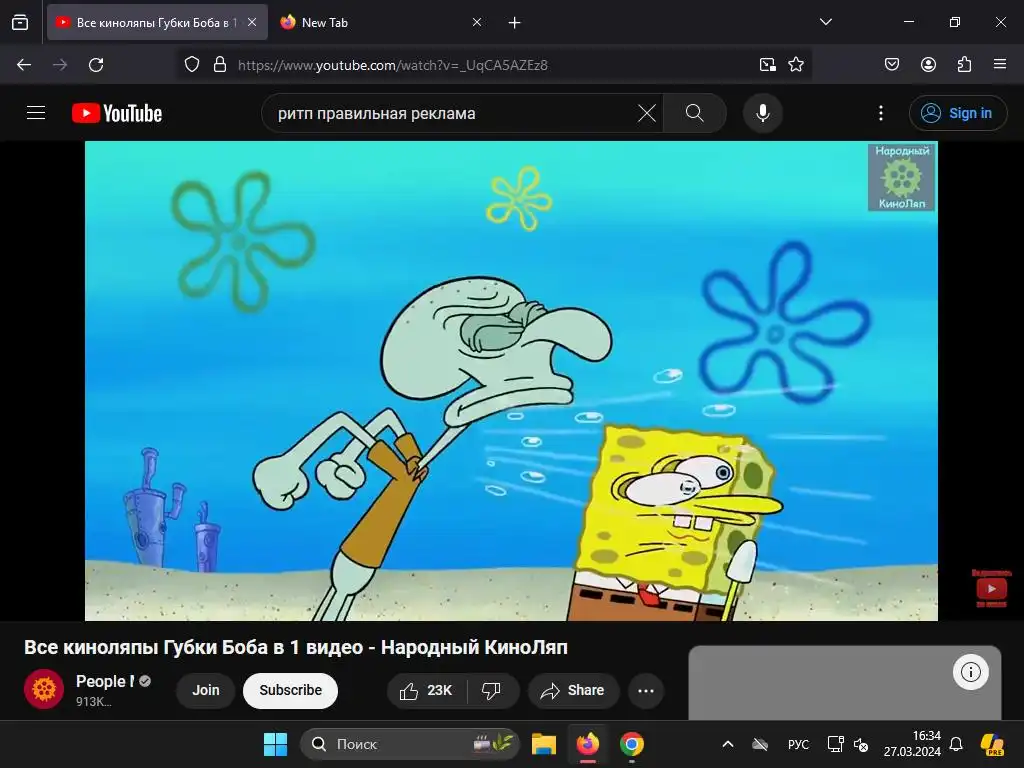
Task: Open Google Chrome from taskbar
Action: pos(632,744)
